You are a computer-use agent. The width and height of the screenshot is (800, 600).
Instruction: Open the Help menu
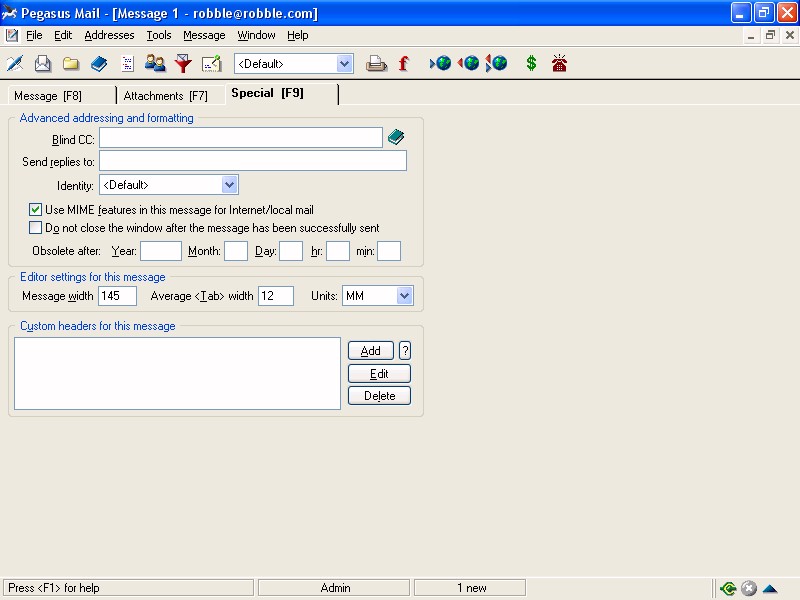(297, 35)
